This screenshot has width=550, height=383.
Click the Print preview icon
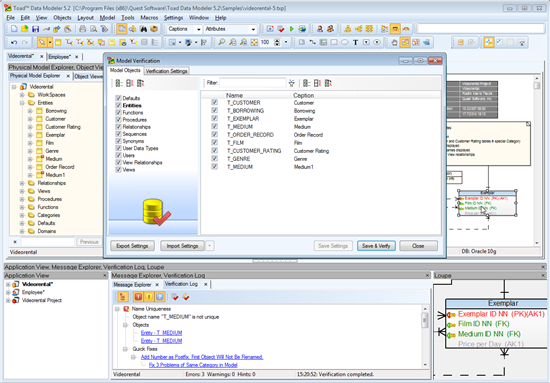click(93, 29)
